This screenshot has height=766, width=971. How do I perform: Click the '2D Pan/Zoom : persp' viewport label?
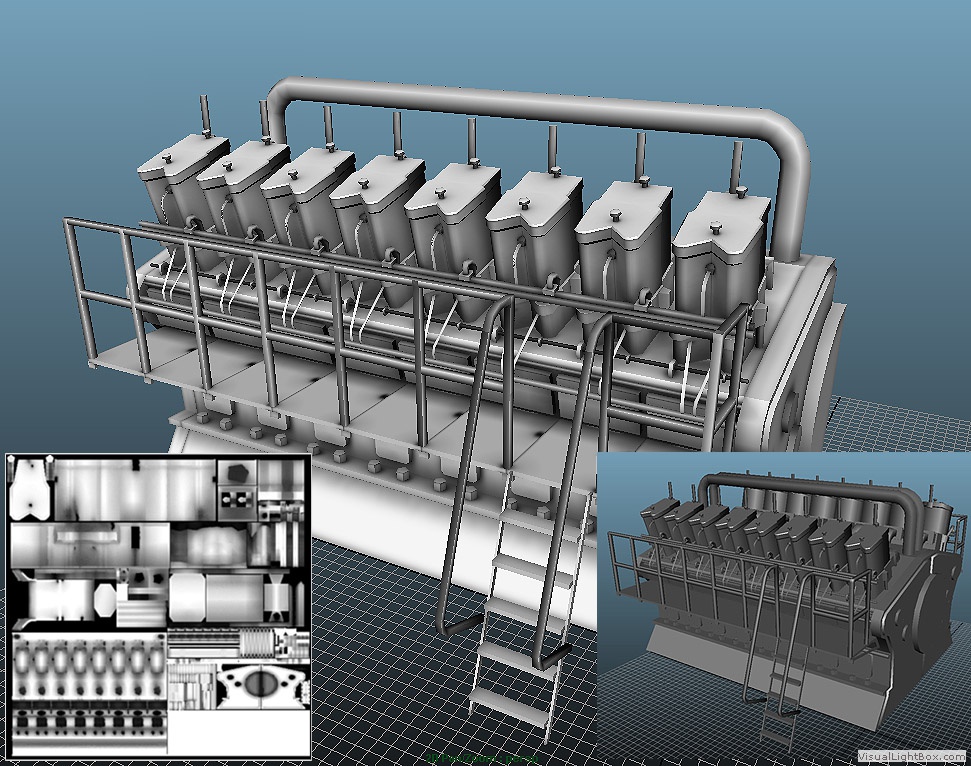point(482,759)
